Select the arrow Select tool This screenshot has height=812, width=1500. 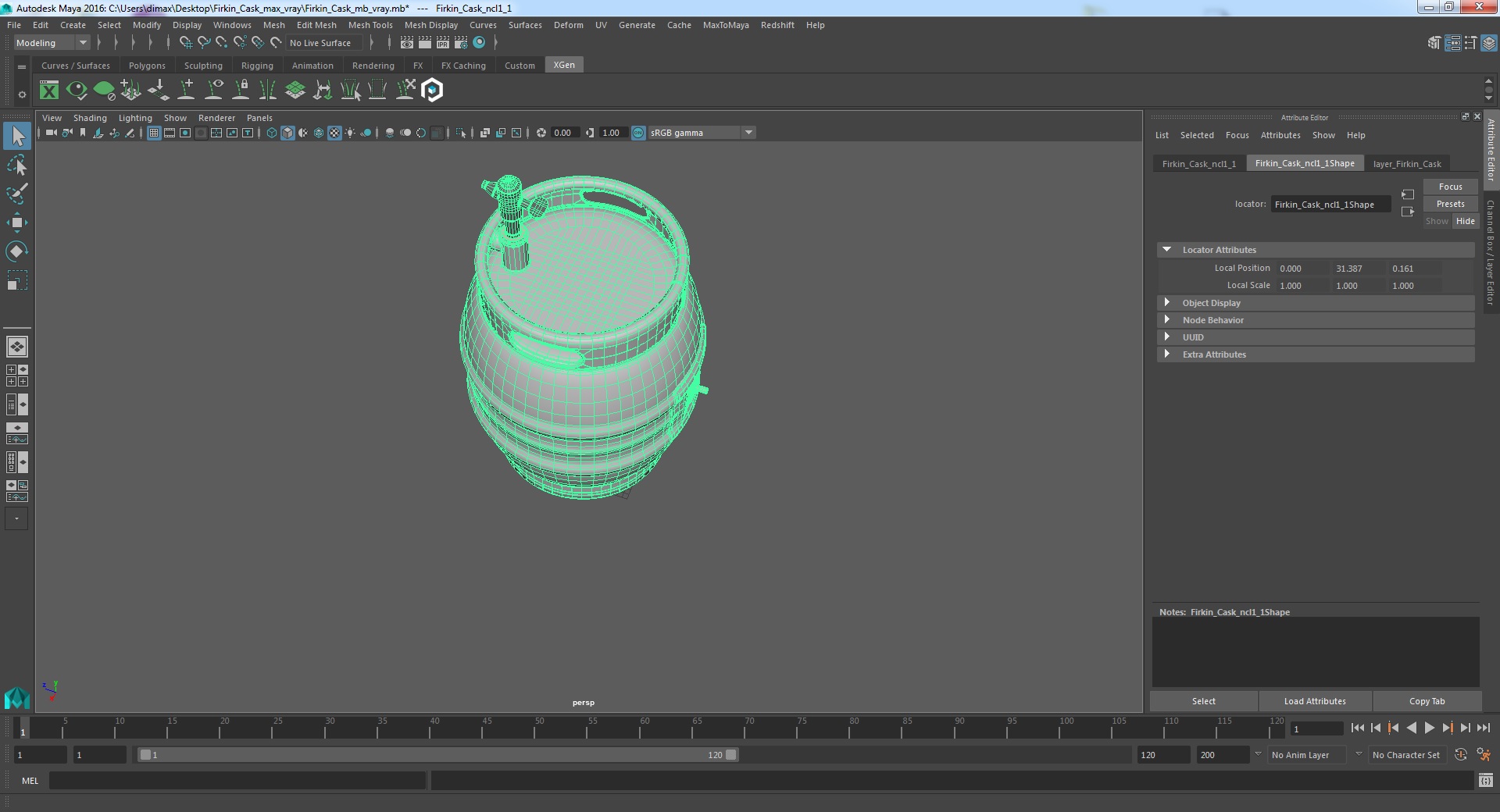17,136
